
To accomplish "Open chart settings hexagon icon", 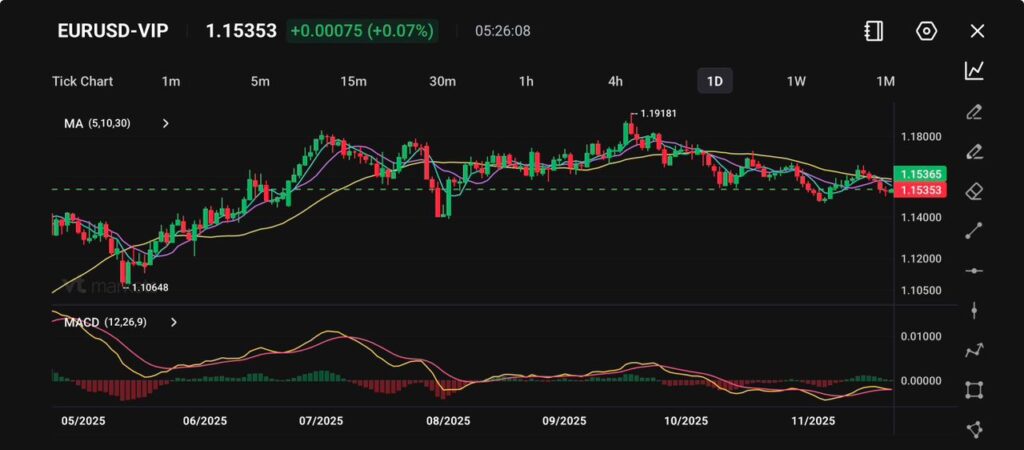I will coord(926,31).
